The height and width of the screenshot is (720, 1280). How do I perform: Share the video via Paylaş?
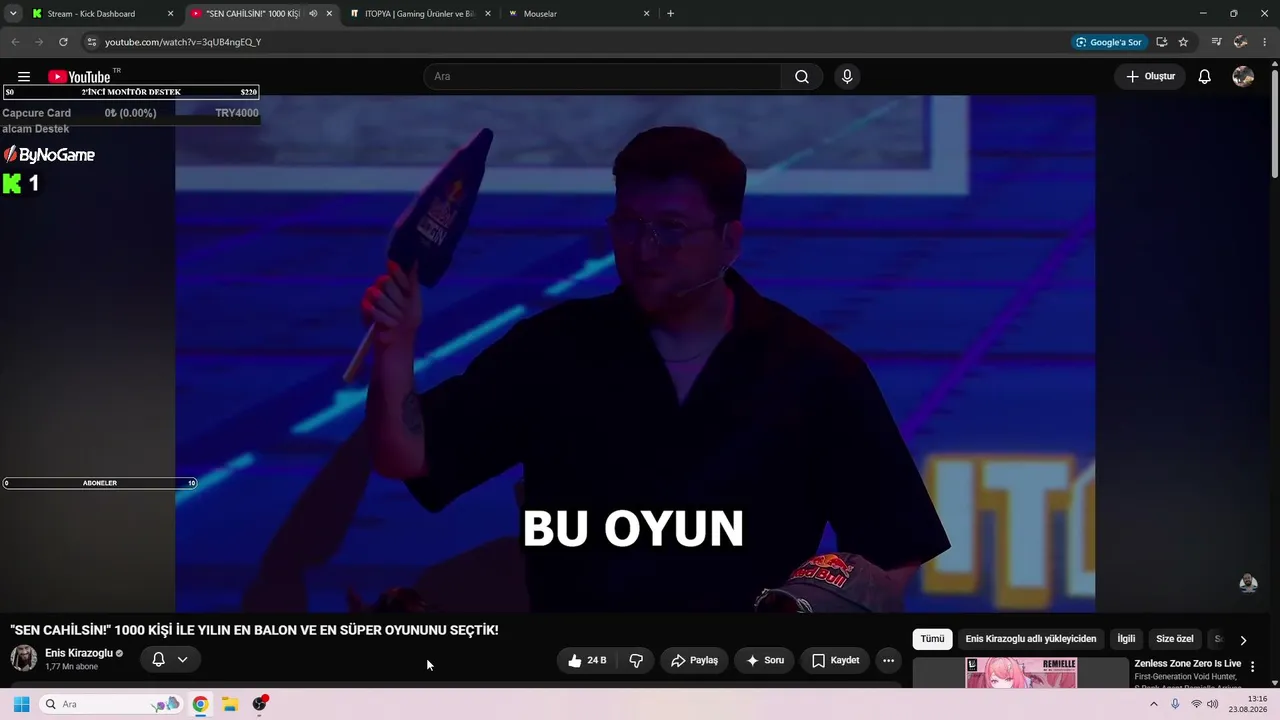tap(694, 660)
